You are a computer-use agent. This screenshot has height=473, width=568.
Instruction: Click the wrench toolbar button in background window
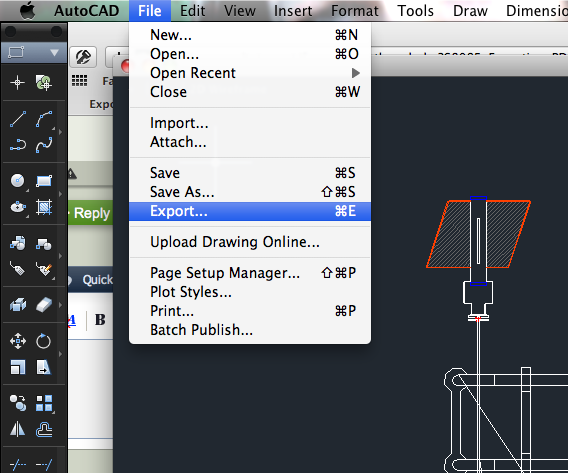[x=83, y=57]
